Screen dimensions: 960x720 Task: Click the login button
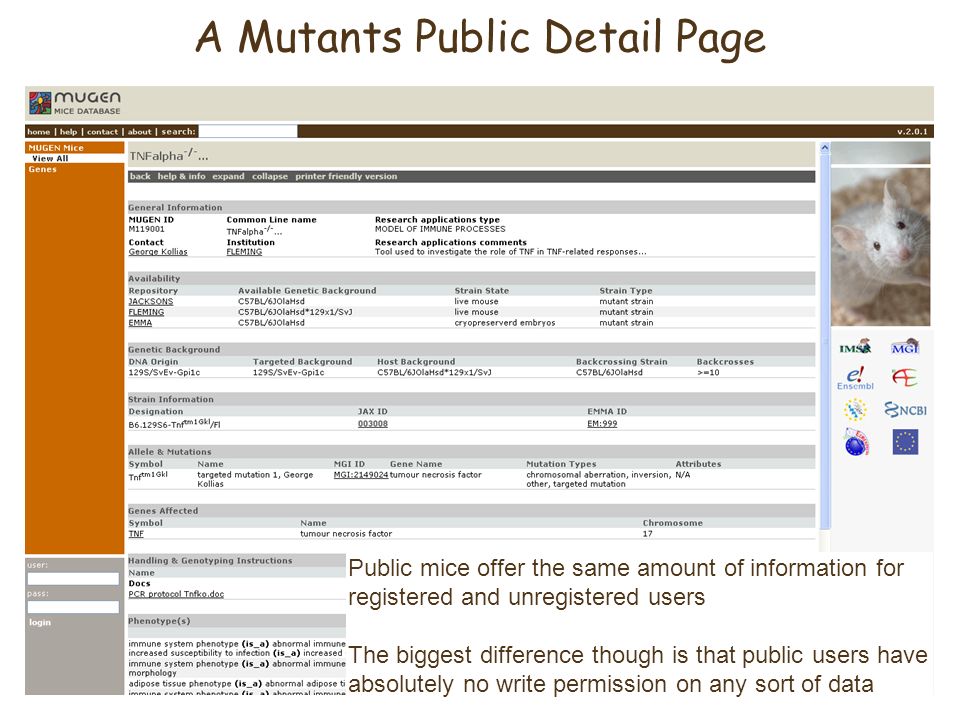(x=40, y=622)
